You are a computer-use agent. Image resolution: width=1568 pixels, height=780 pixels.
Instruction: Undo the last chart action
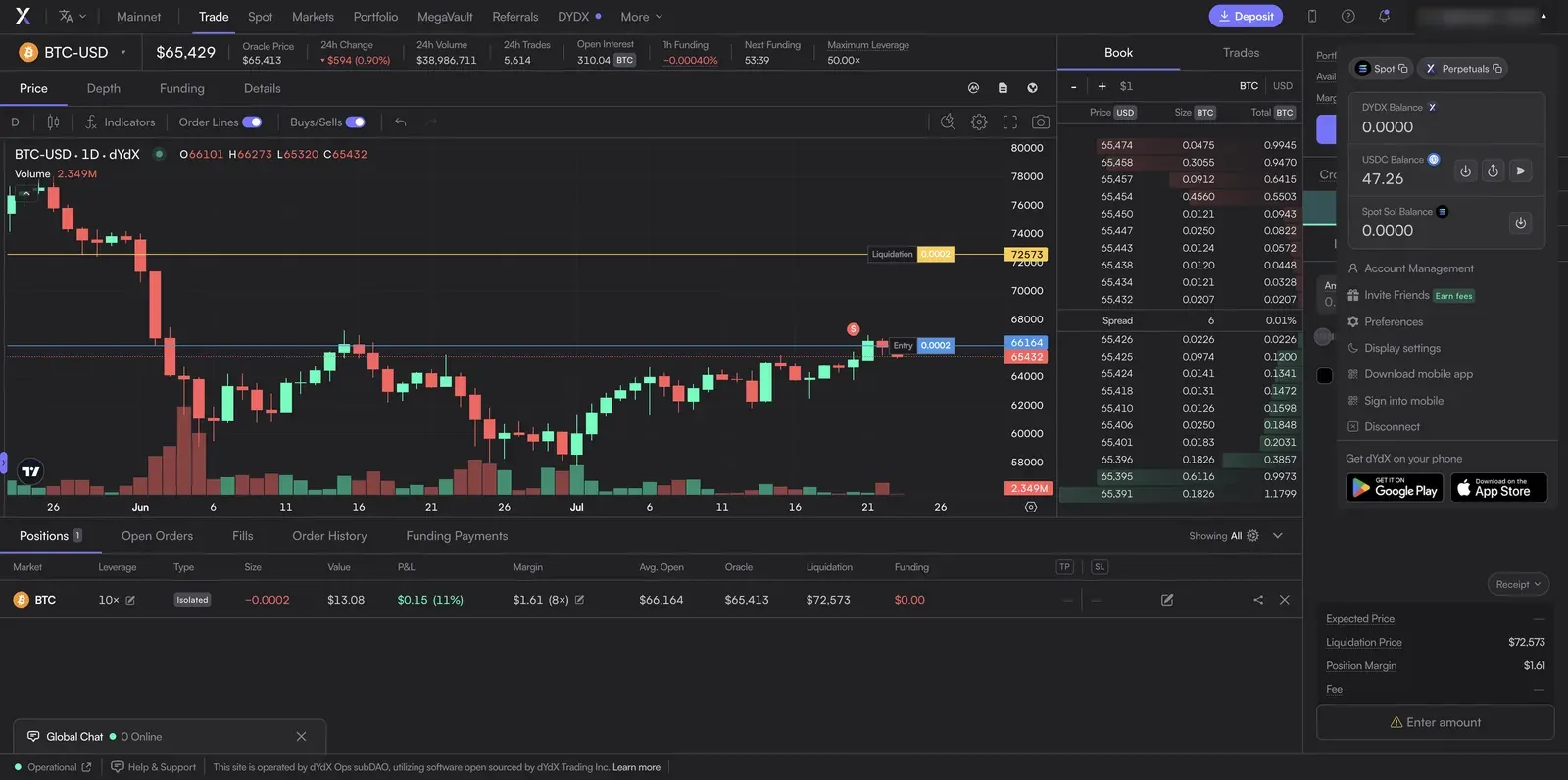[x=400, y=122]
